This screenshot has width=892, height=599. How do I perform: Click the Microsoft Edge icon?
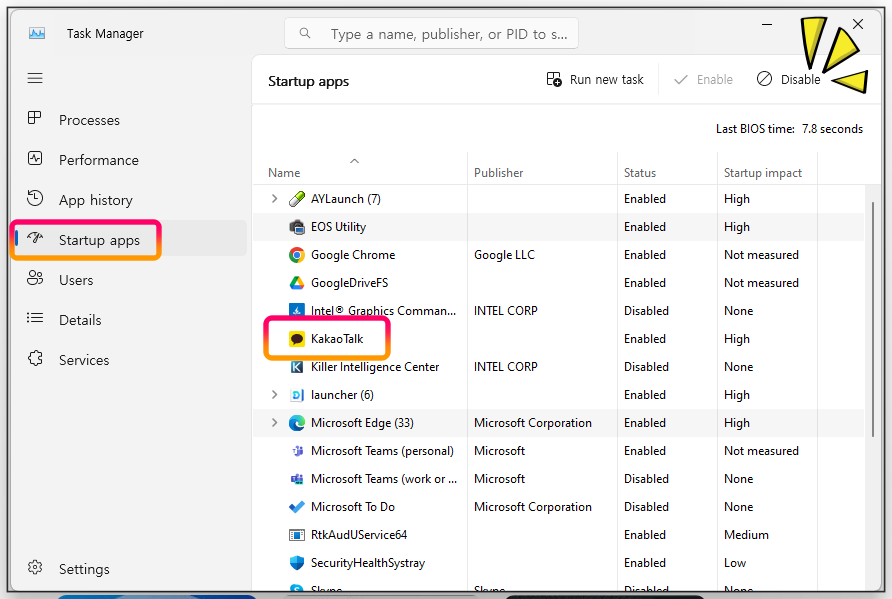coord(297,423)
